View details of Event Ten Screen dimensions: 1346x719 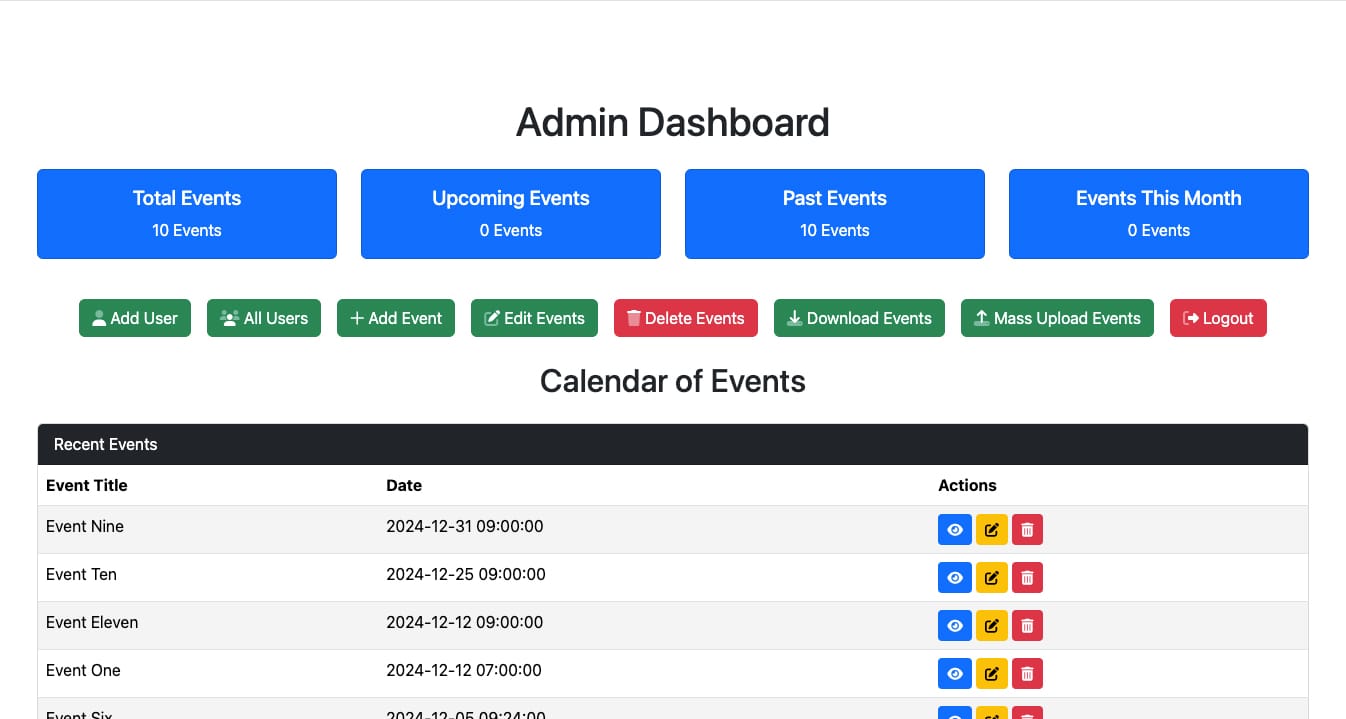(x=954, y=578)
